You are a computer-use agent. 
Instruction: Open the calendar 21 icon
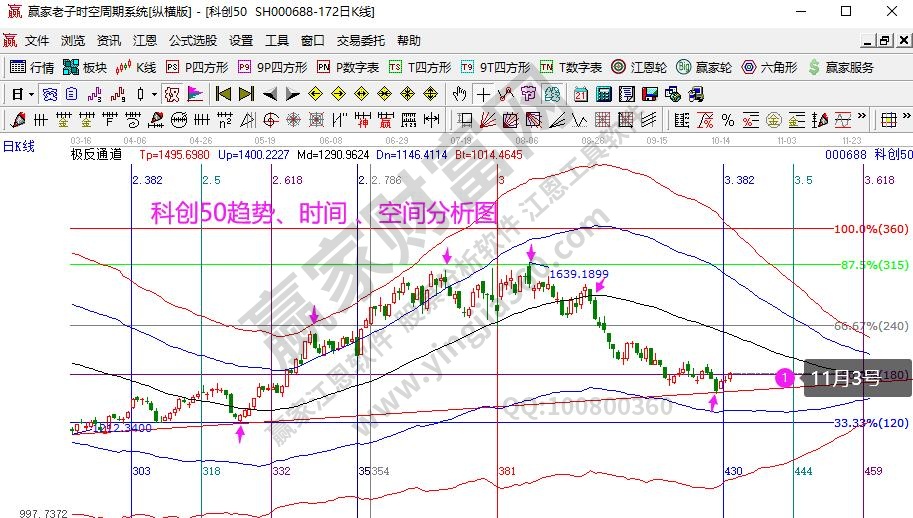(x=581, y=94)
